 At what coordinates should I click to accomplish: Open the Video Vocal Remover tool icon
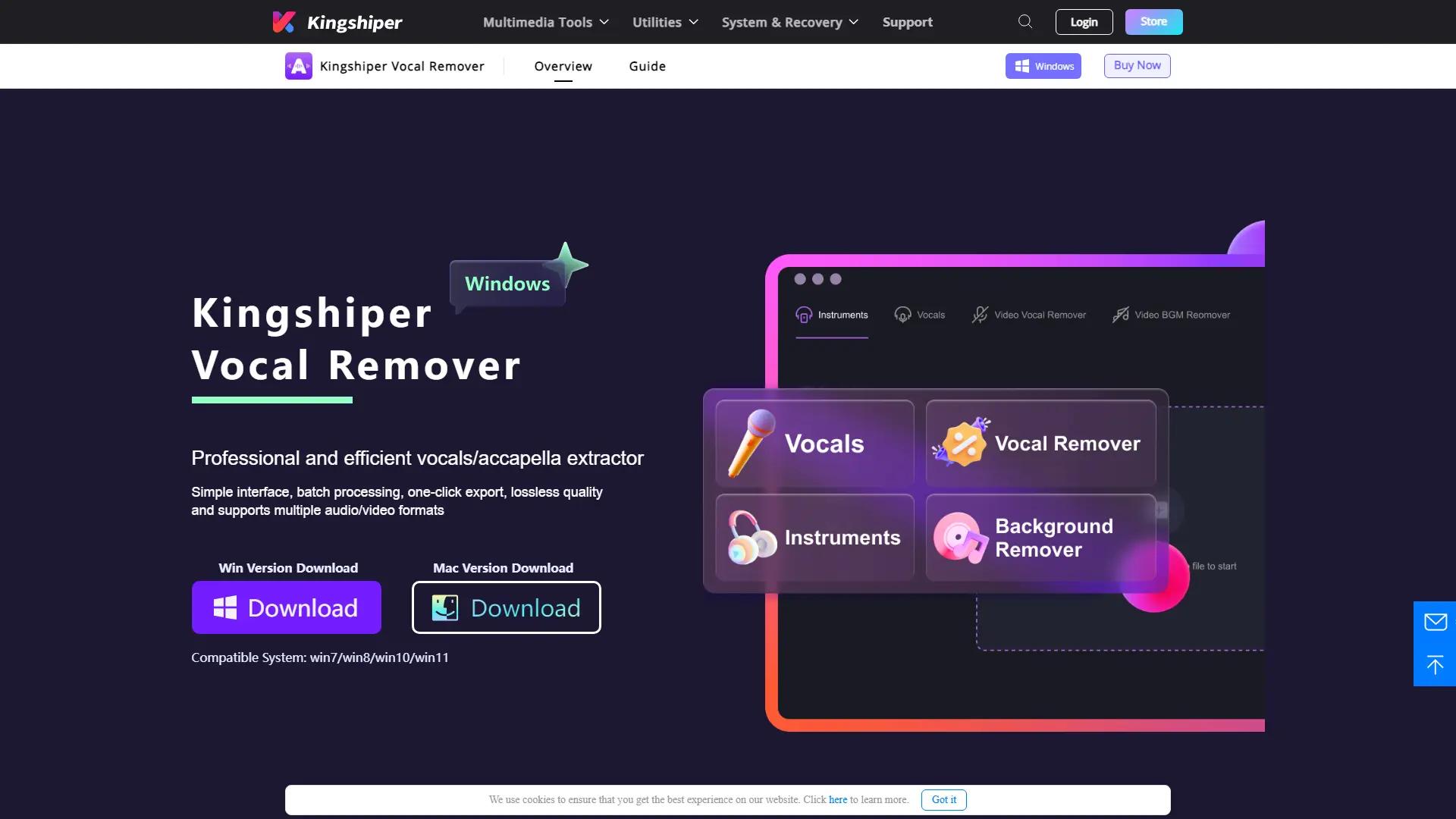(x=980, y=314)
